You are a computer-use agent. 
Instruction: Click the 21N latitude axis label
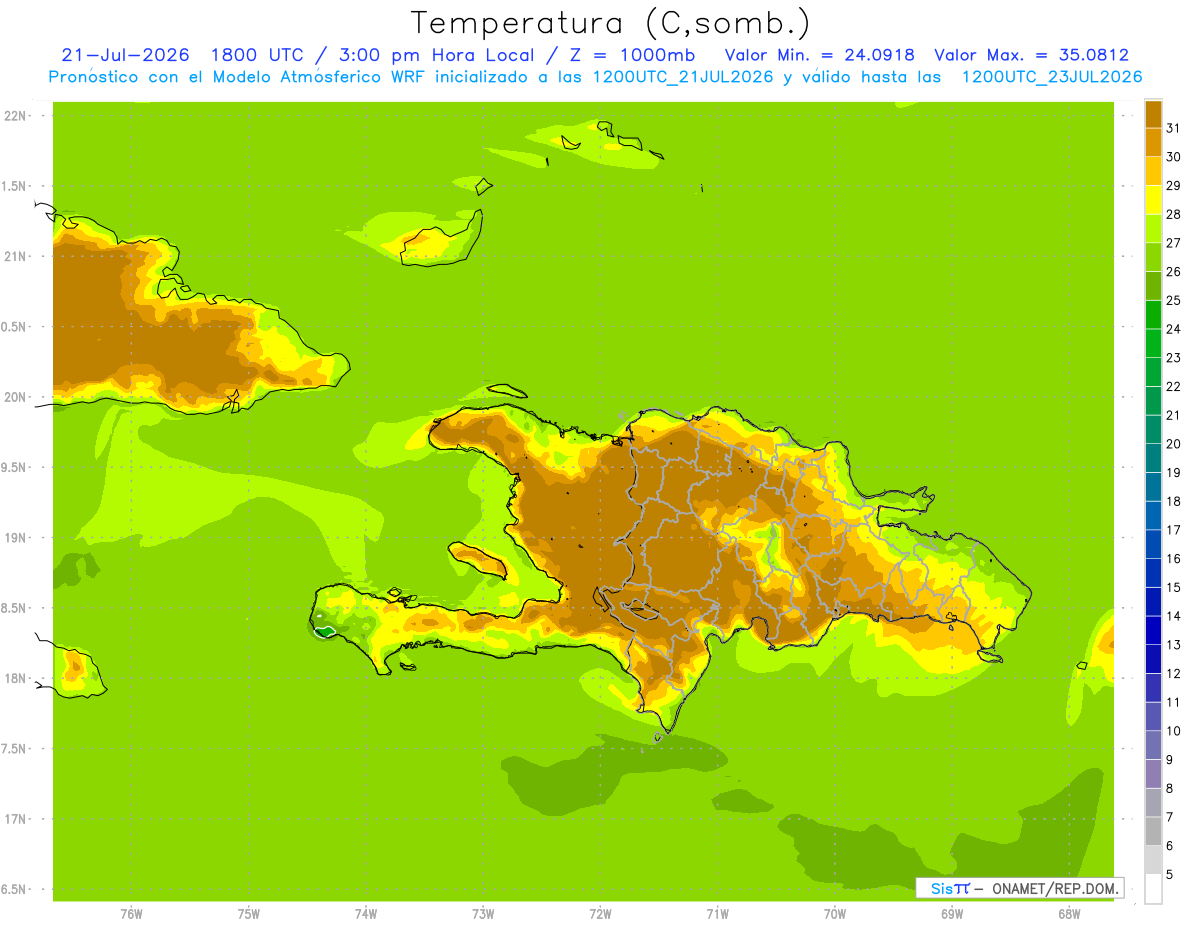(15, 256)
